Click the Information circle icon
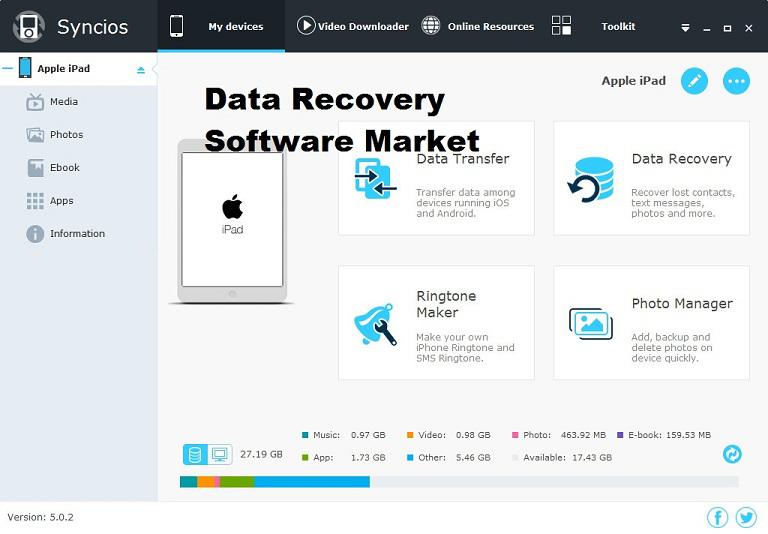 tap(35, 234)
